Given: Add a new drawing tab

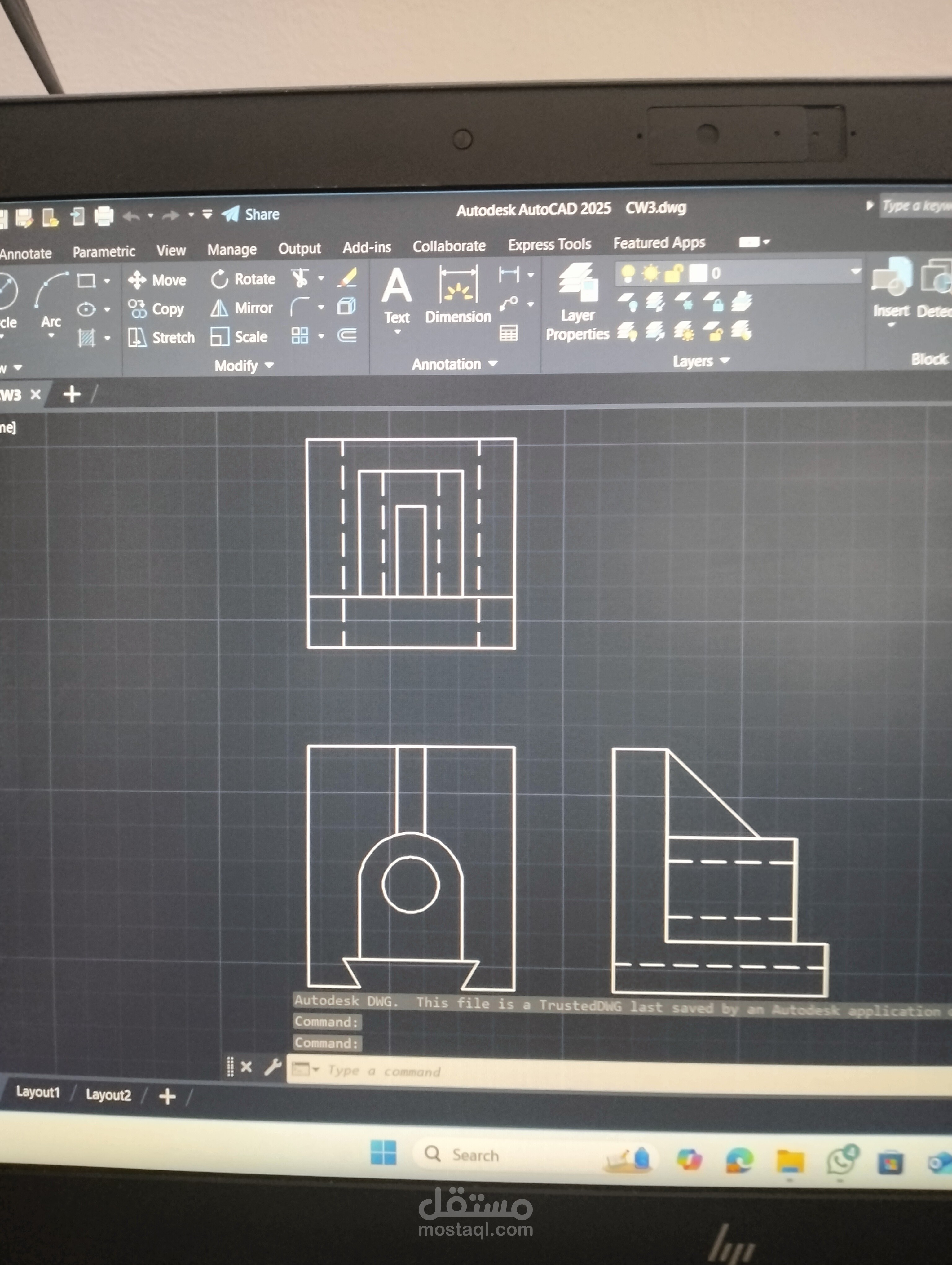Looking at the screenshot, I should point(72,394).
